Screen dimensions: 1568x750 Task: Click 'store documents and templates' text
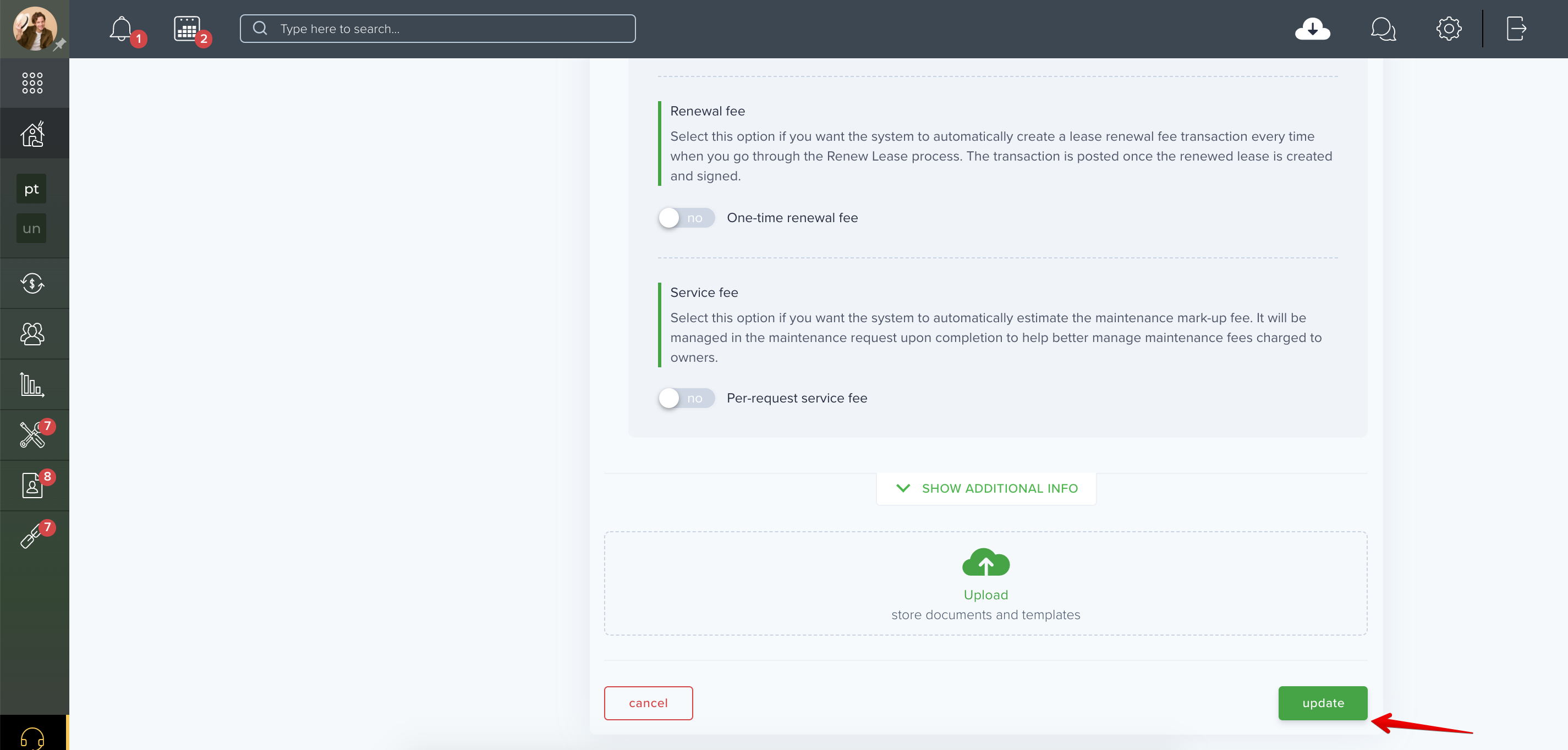pyautogui.click(x=985, y=615)
